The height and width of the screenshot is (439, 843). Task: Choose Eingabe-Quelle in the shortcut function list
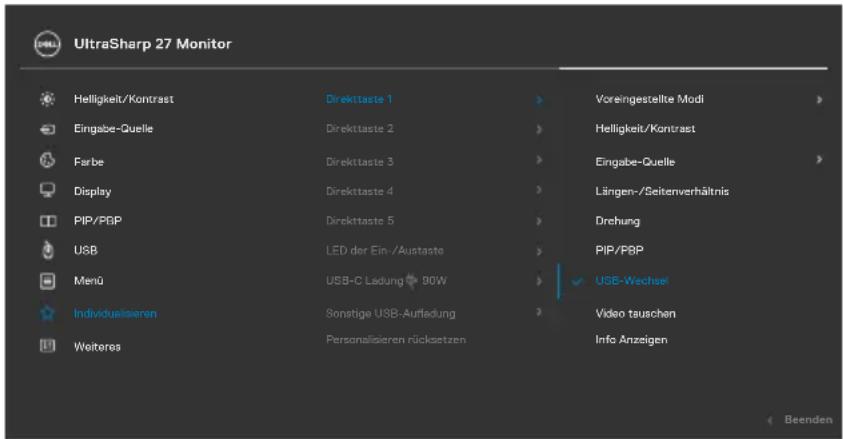point(635,162)
